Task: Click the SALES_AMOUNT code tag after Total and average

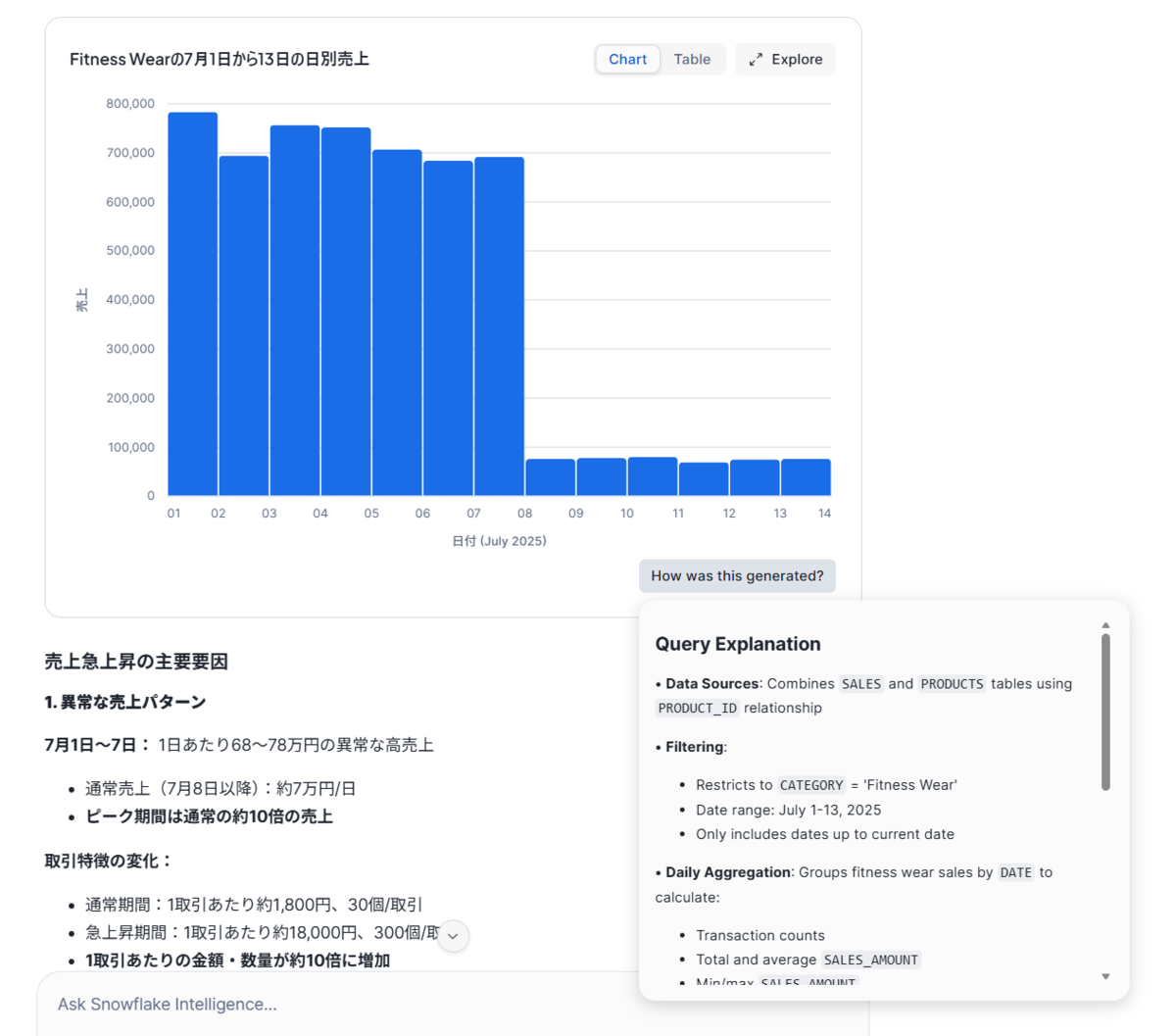Action: click(x=871, y=960)
